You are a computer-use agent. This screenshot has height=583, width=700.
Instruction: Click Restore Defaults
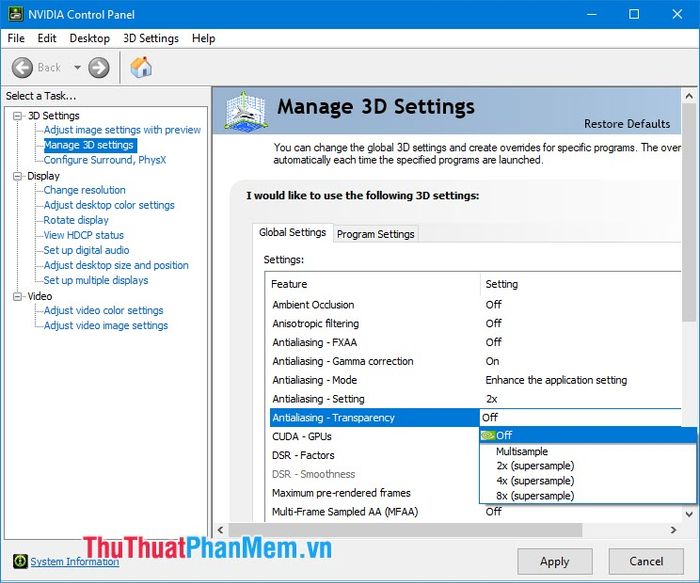click(627, 124)
